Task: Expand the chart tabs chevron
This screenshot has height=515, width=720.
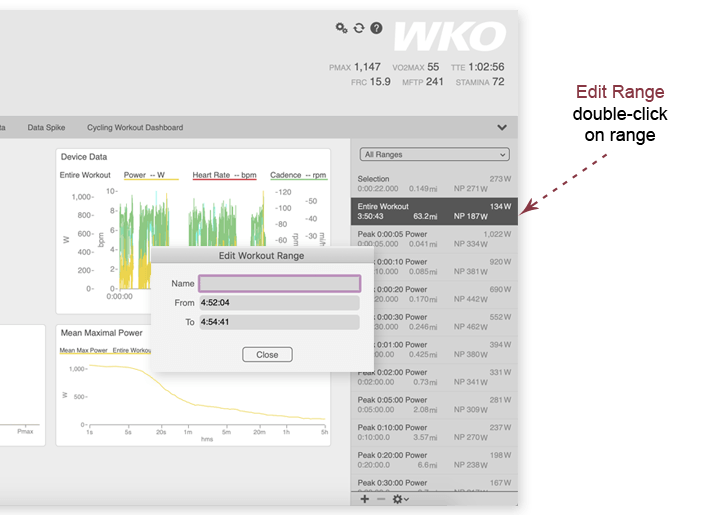Action: [502, 128]
